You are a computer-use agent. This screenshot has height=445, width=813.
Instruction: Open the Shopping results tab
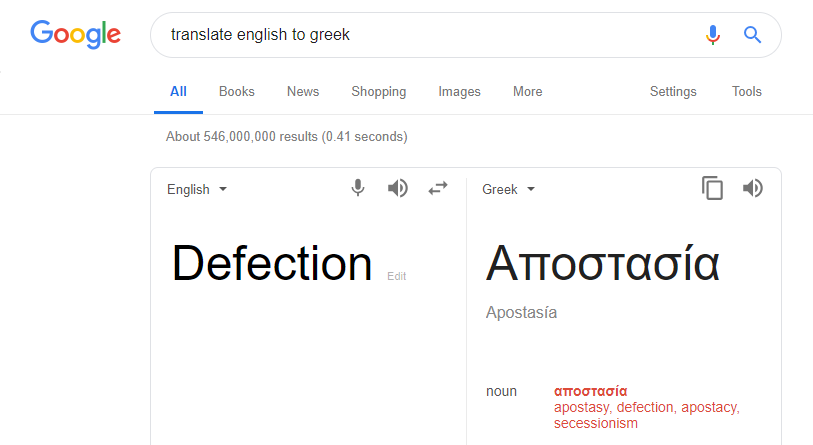pos(379,92)
